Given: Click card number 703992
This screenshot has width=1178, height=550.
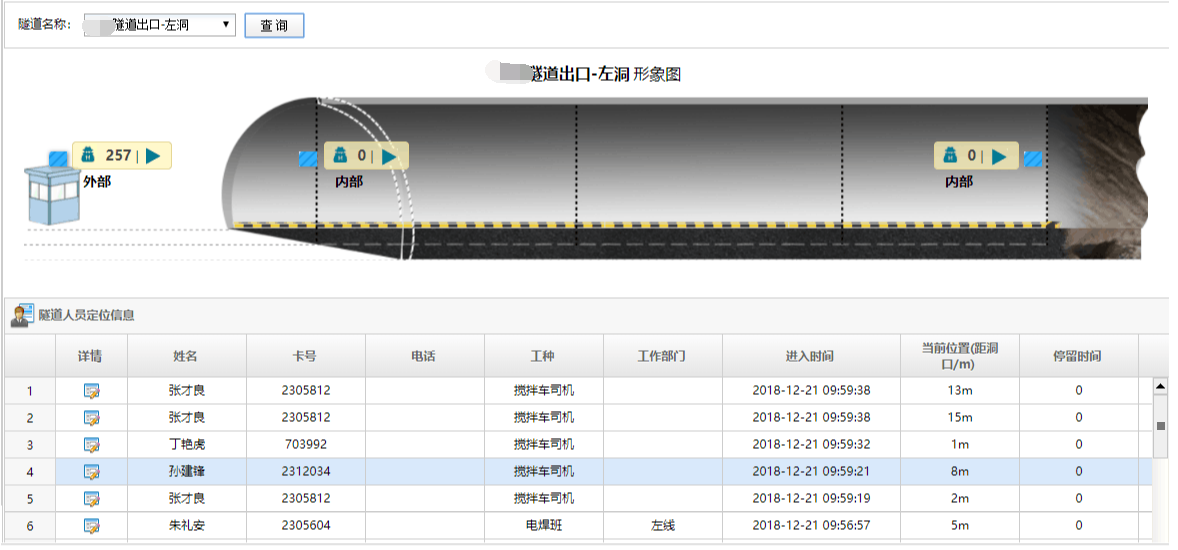Looking at the screenshot, I should pos(306,445).
